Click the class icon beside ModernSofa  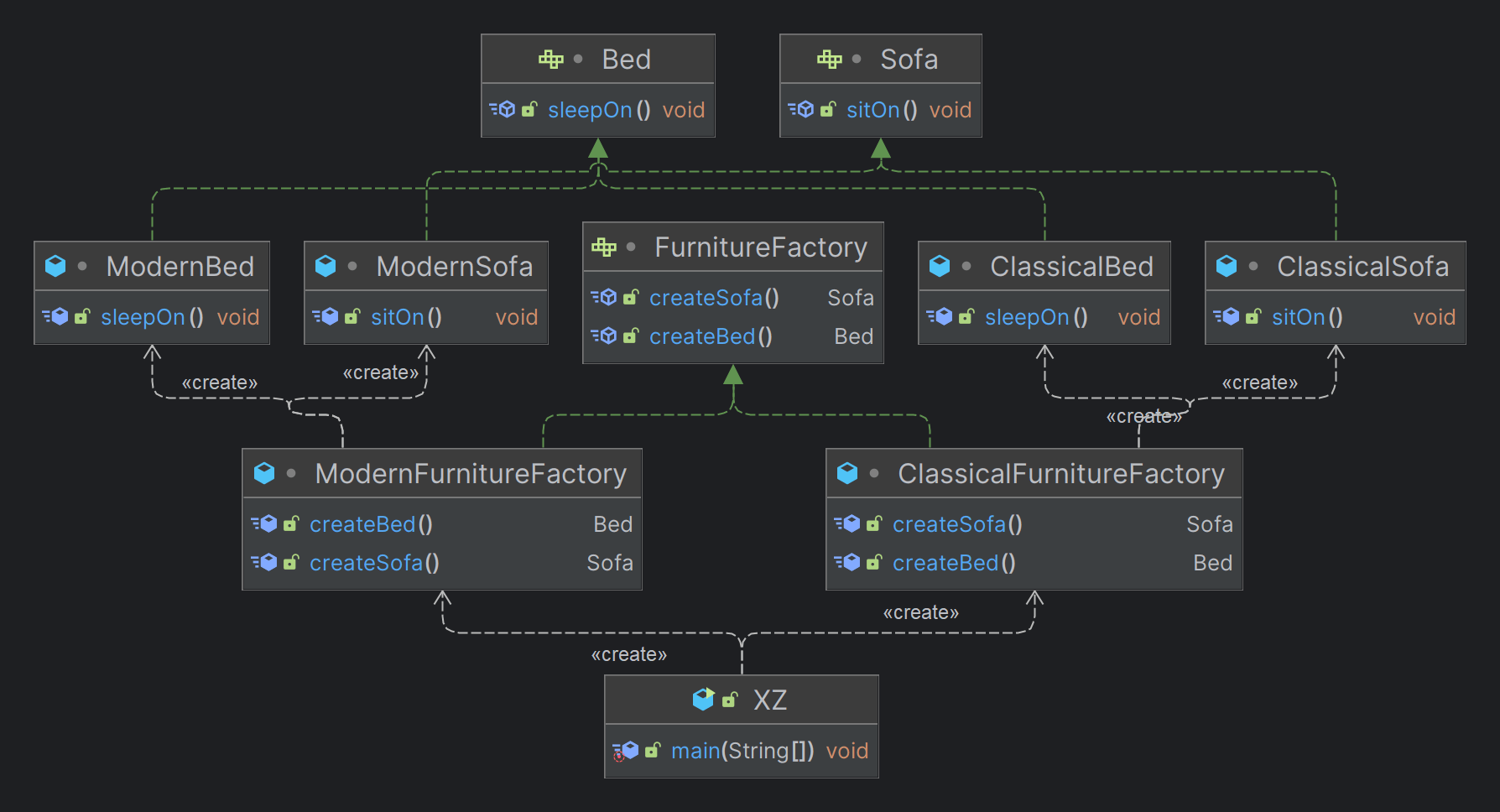(x=326, y=266)
